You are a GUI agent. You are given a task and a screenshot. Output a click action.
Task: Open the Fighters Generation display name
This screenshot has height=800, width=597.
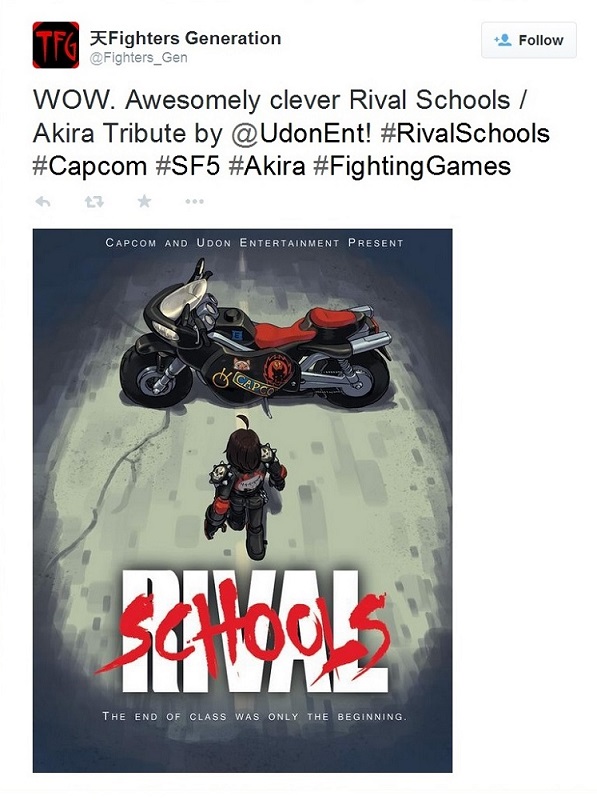tap(185, 38)
